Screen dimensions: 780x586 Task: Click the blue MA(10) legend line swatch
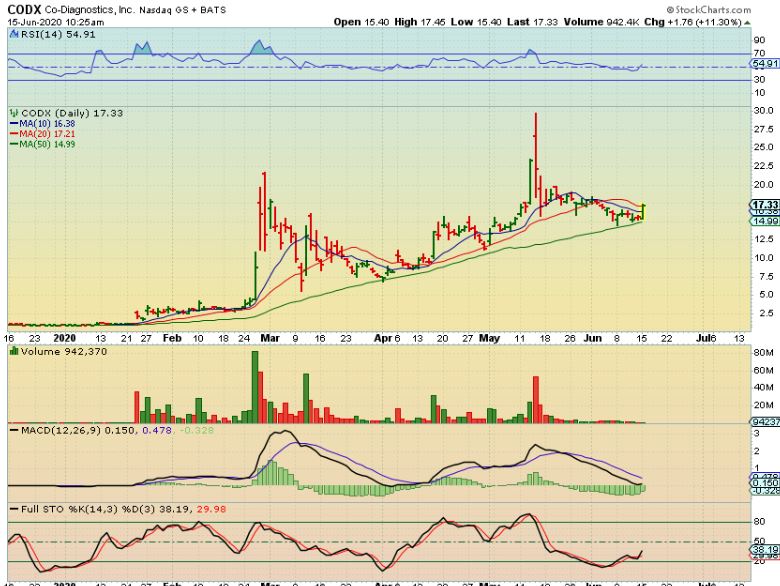click(14, 123)
